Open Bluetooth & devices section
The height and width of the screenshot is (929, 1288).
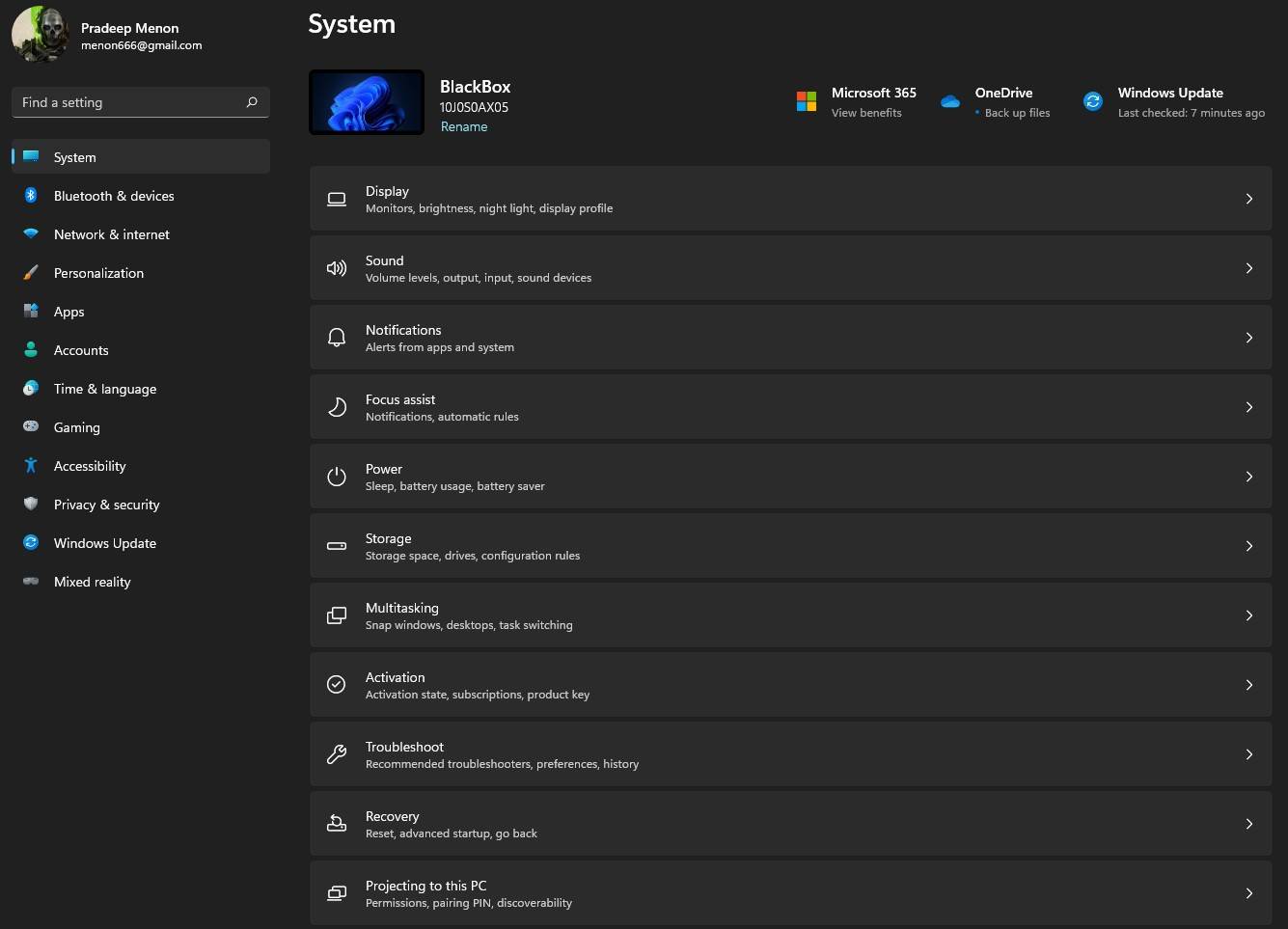(x=141, y=196)
